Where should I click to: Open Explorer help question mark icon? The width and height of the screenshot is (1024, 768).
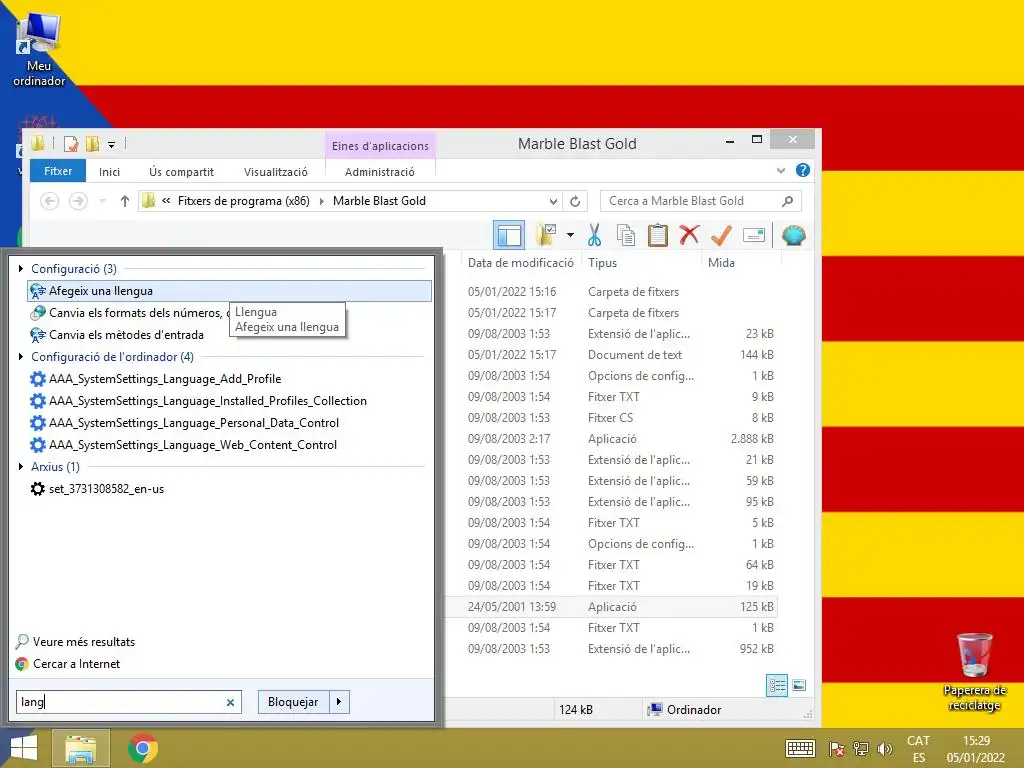pos(803,170)
